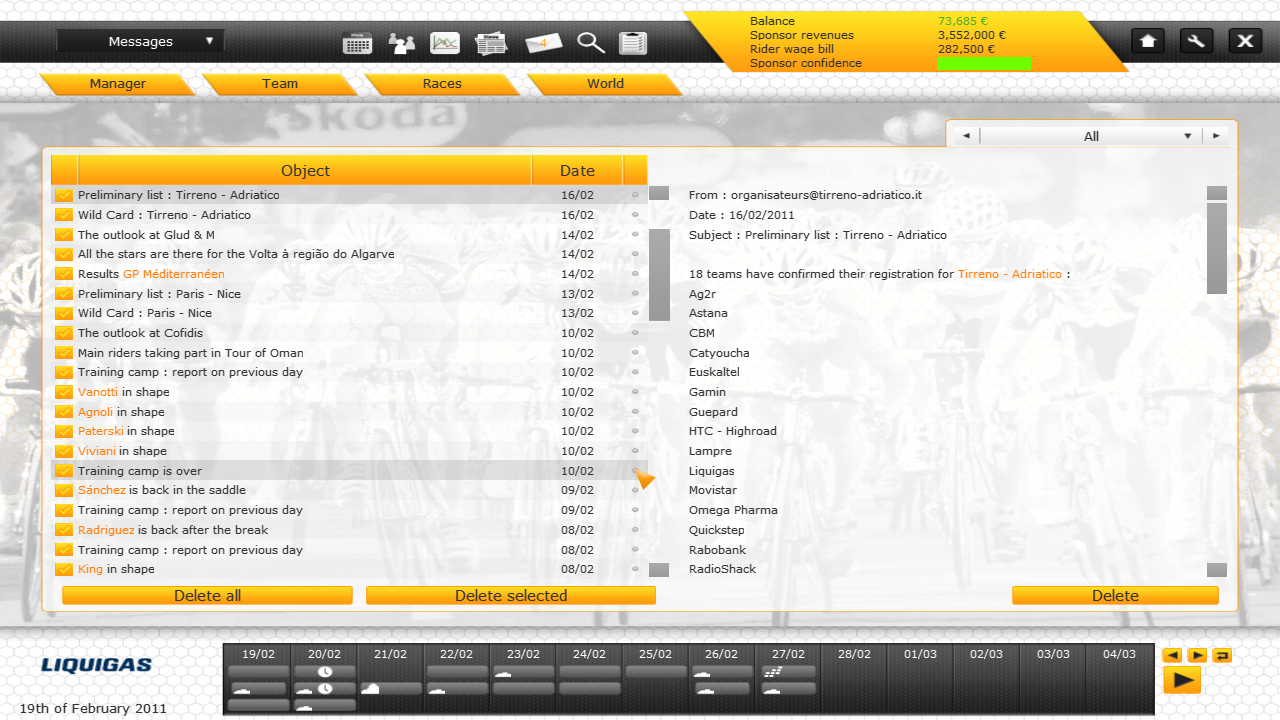Click the large orange play button

(1182, 680)
